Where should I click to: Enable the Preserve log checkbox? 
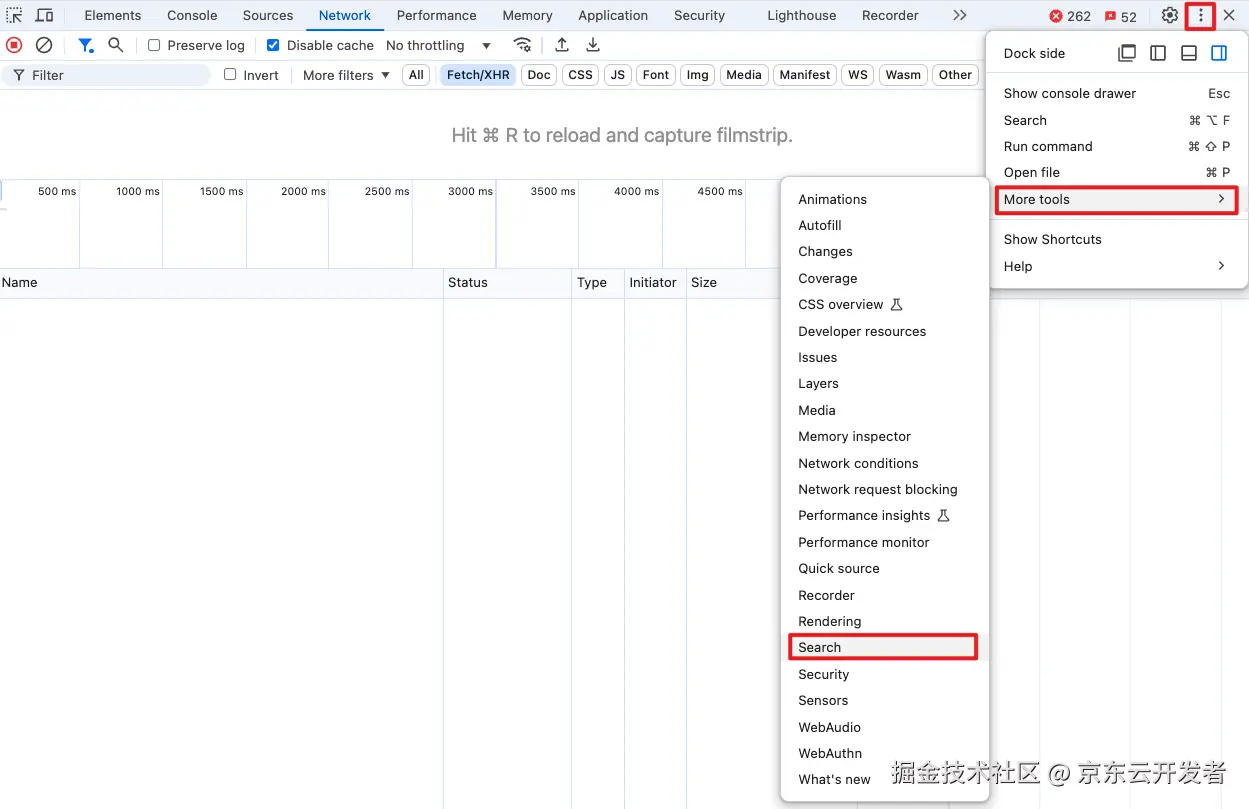coord(154,45)
